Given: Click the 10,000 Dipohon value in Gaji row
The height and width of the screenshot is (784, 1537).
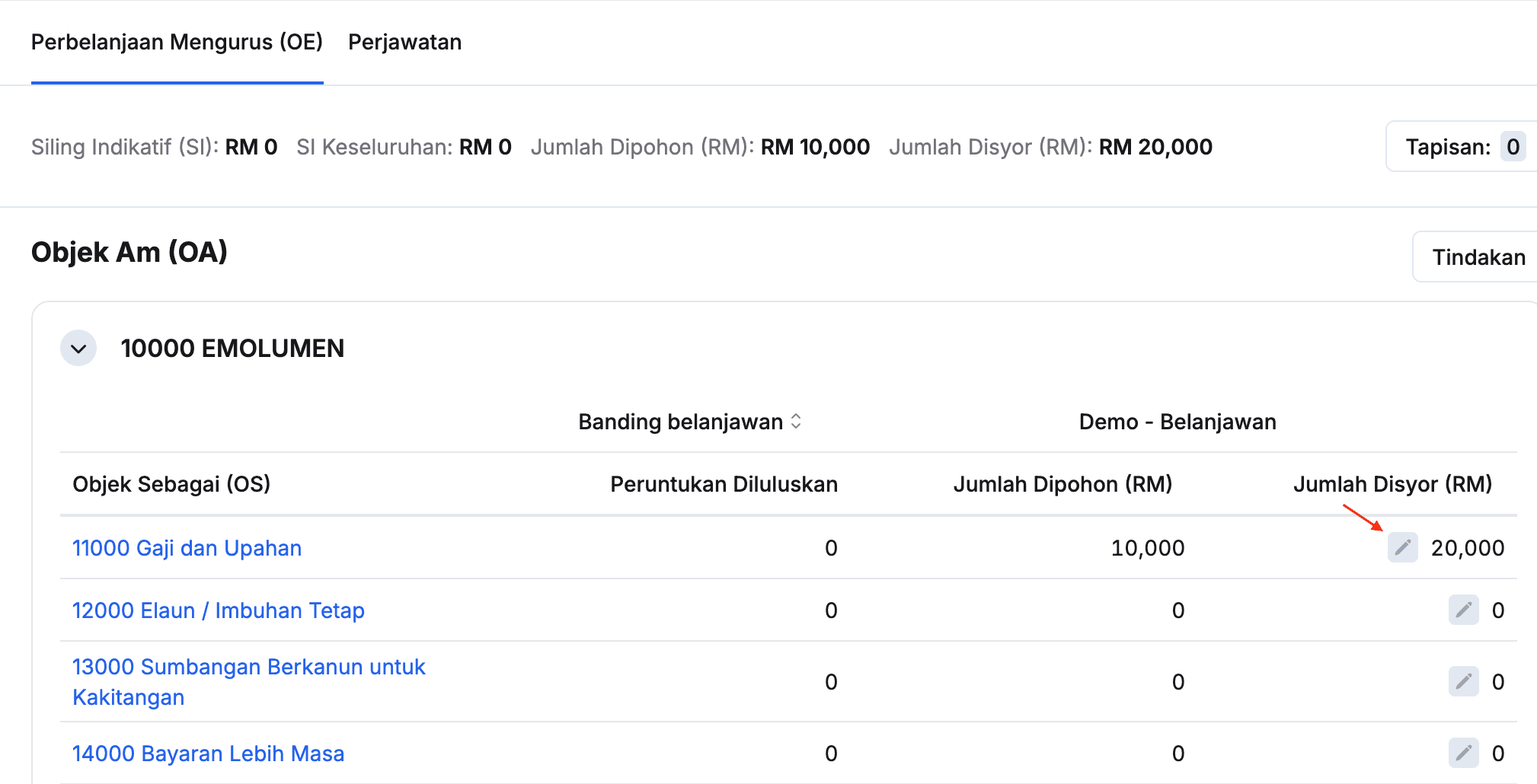Looking at the screenshot, I should tap(1147, 548).
